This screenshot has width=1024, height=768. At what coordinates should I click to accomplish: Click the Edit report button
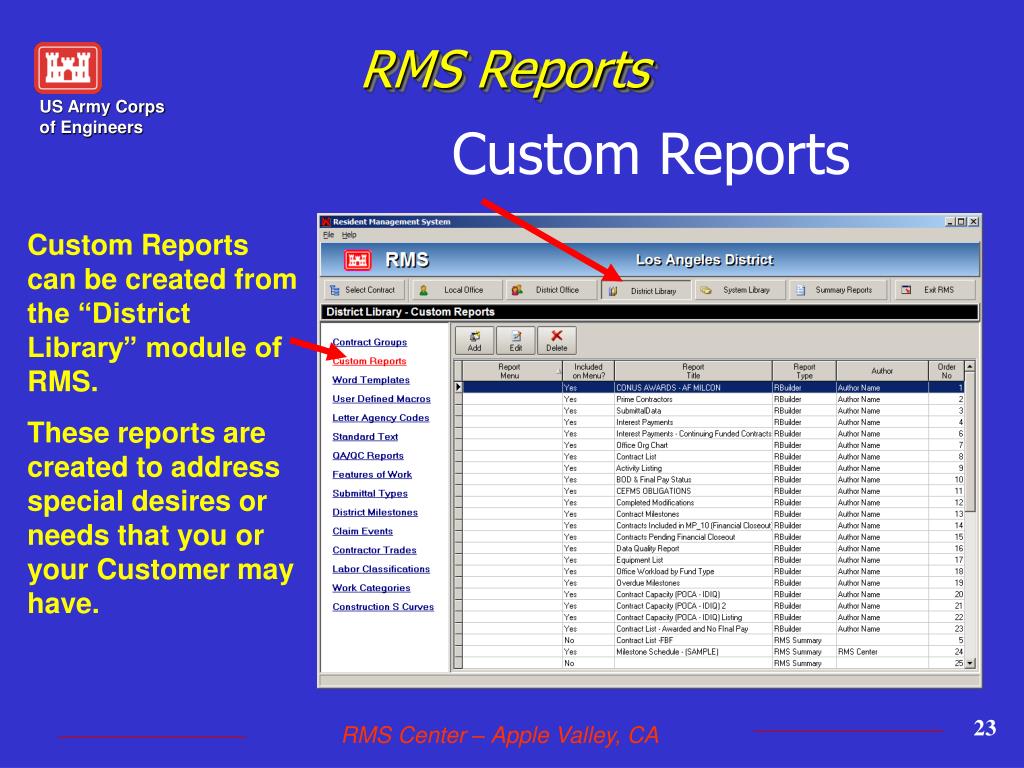[x=516, y=340]
